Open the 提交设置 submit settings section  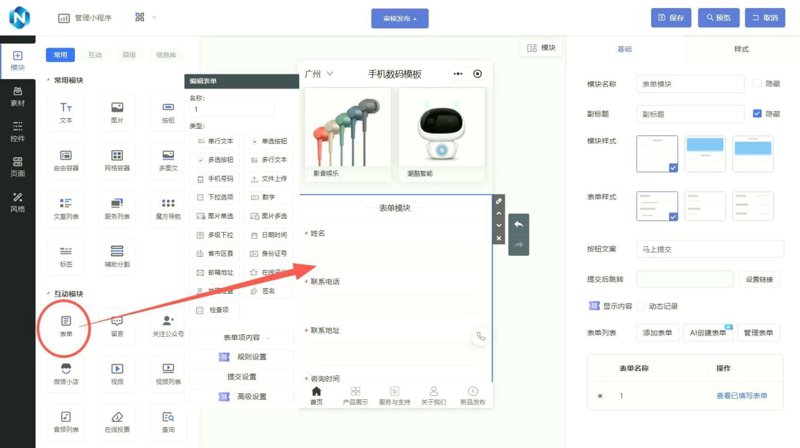(x=242, y=377)
